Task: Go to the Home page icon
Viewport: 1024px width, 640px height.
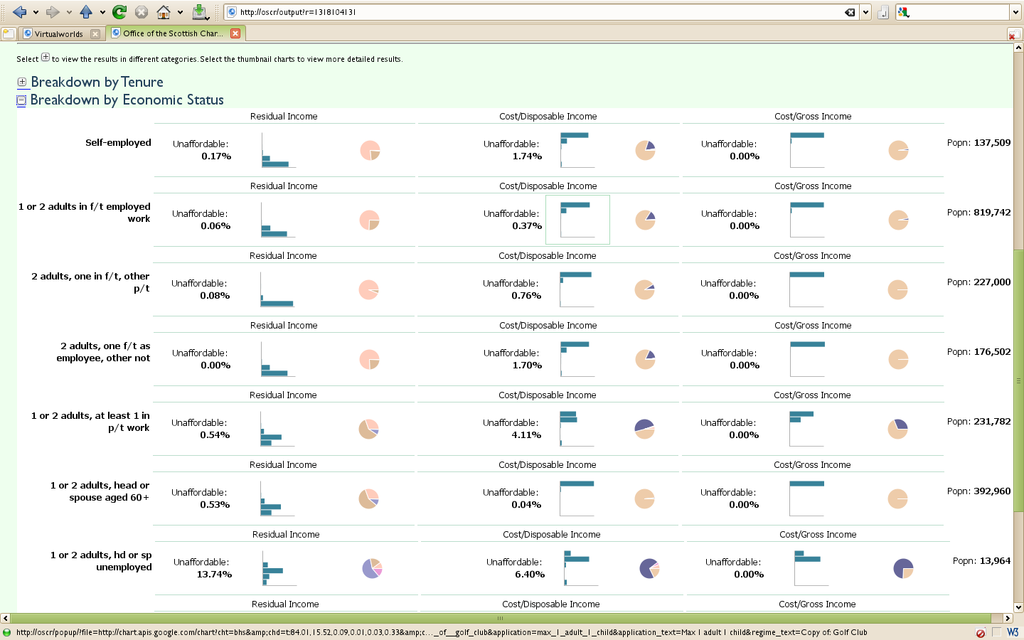Action: pyautogui.click(x=163, y=12)
